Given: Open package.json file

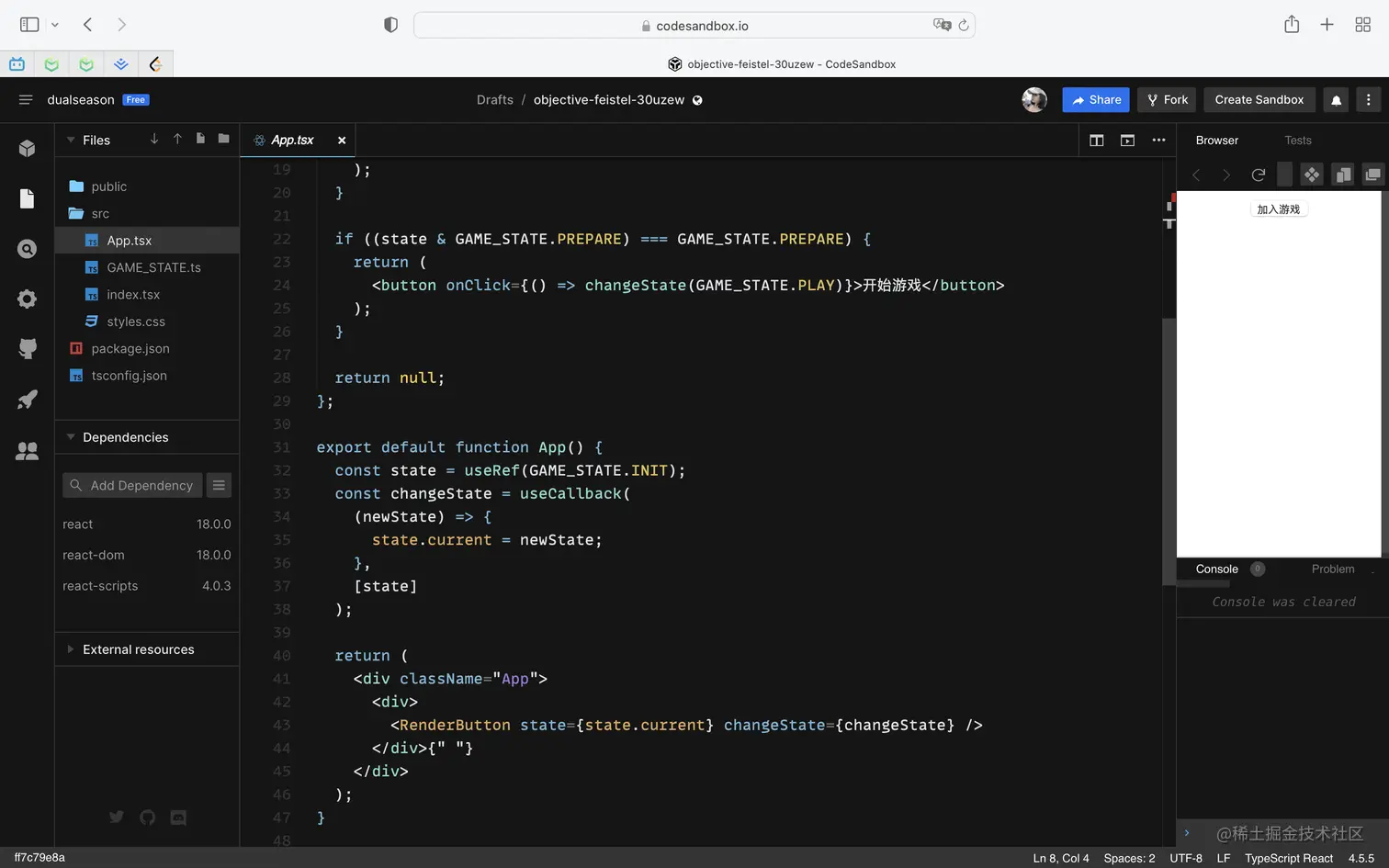Looking at the screenshot, I should point(147,349).
